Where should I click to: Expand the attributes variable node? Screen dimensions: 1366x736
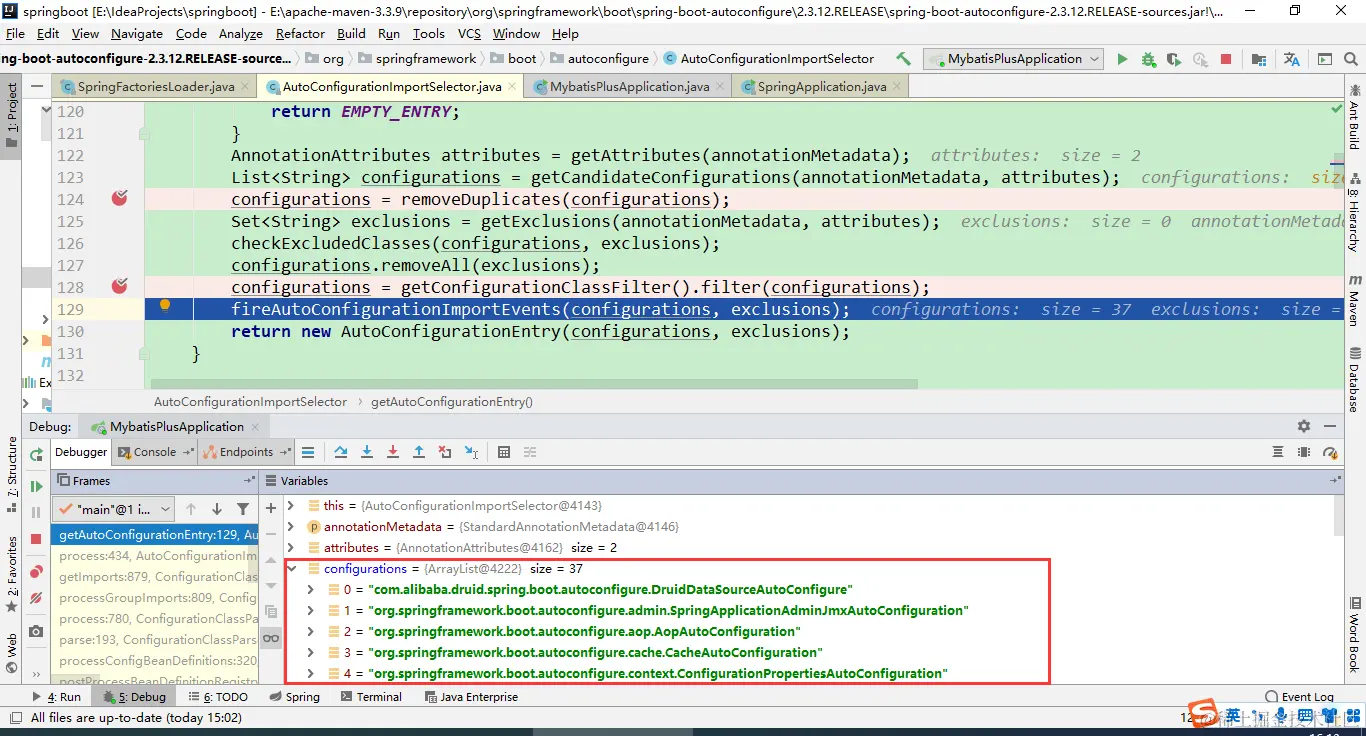[x=291, y=548]
